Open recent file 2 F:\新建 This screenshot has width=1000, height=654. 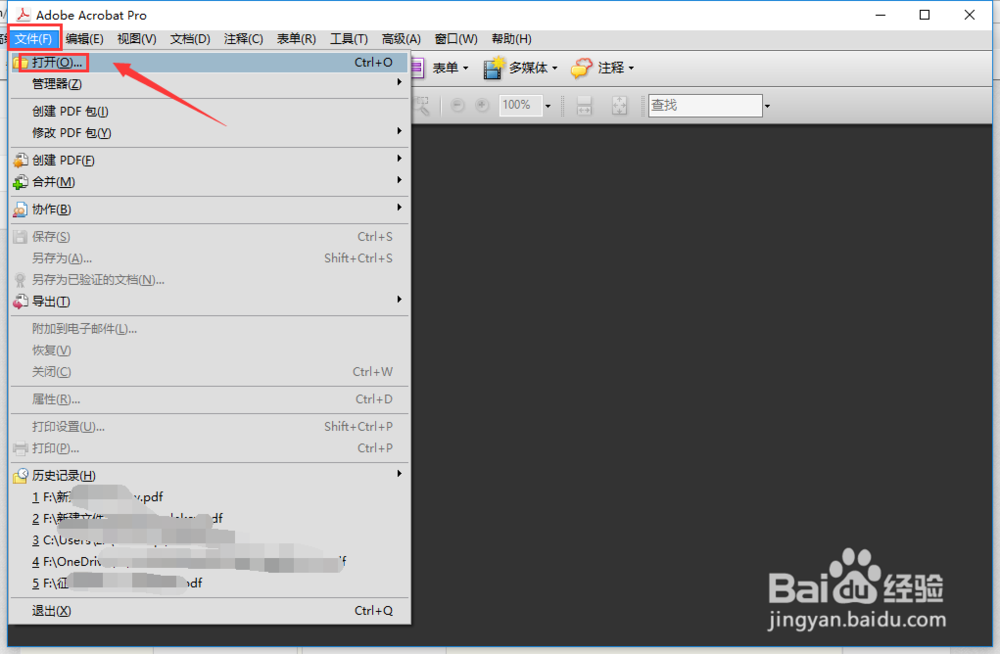[209, 519]
